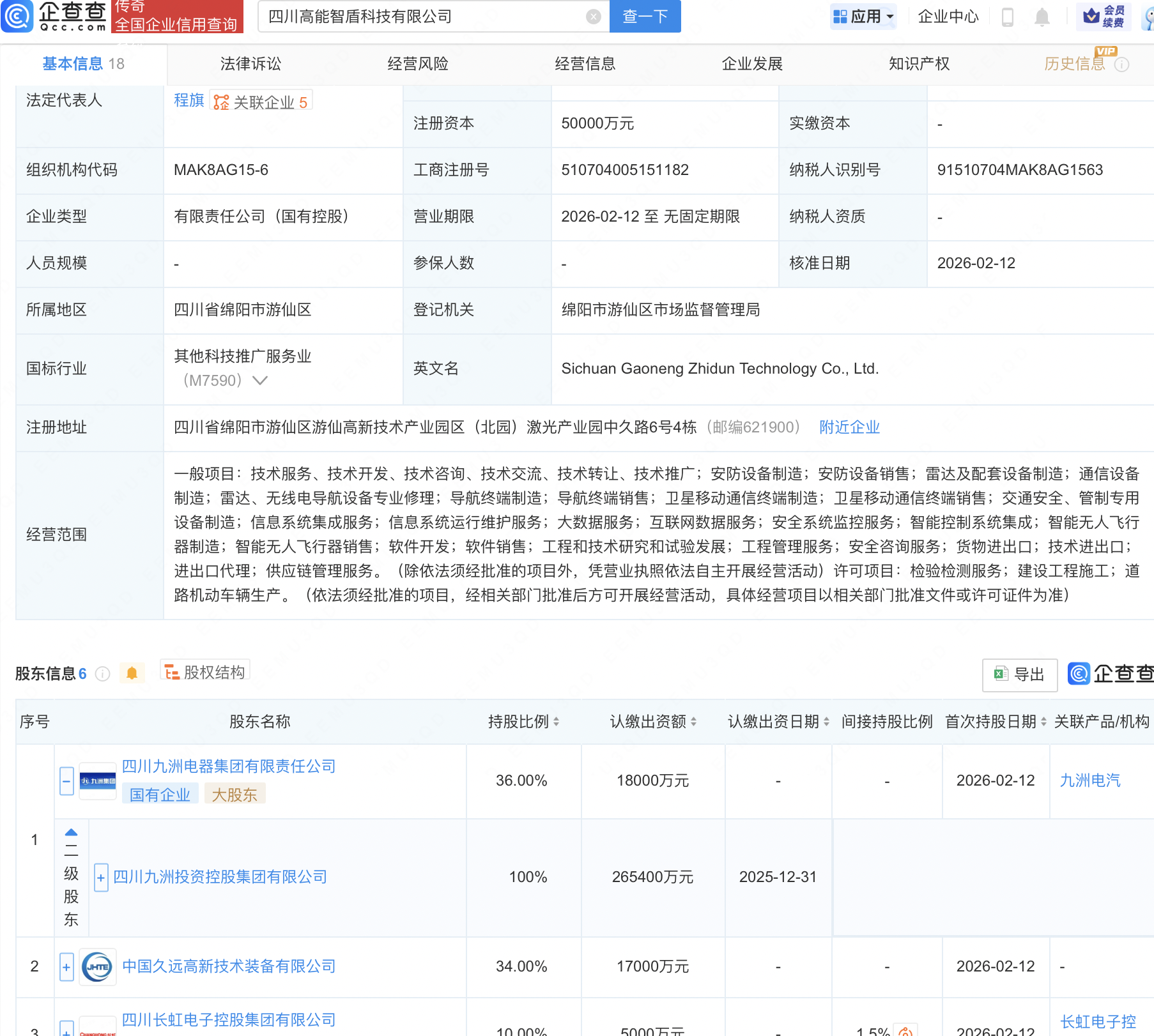This screenshot has height=1036, width=1154.
Task: Toggle the monitoring bell beside 股权结构
Action: [132, 673]
